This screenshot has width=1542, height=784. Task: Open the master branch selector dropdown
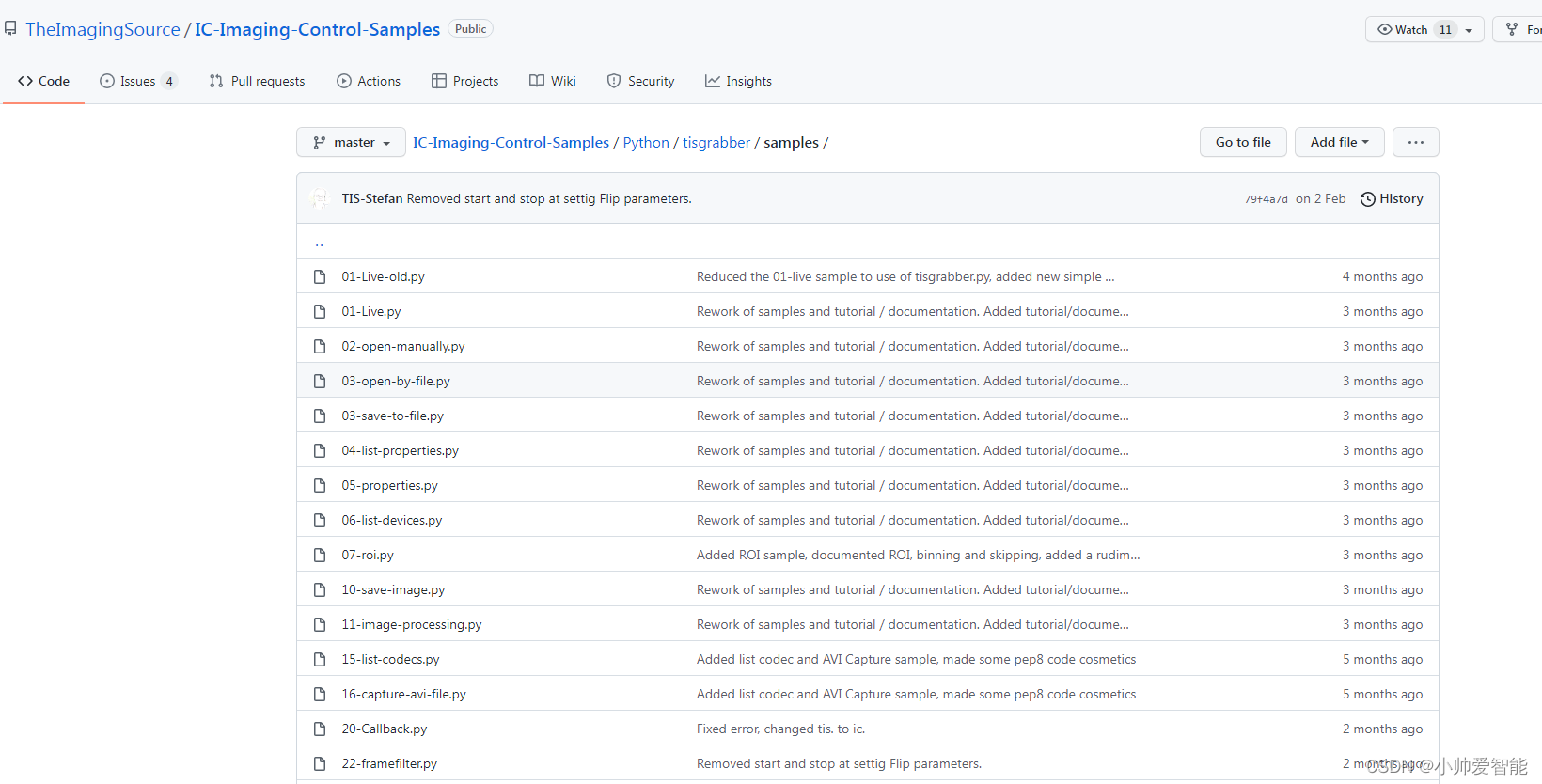coord(351,142)
